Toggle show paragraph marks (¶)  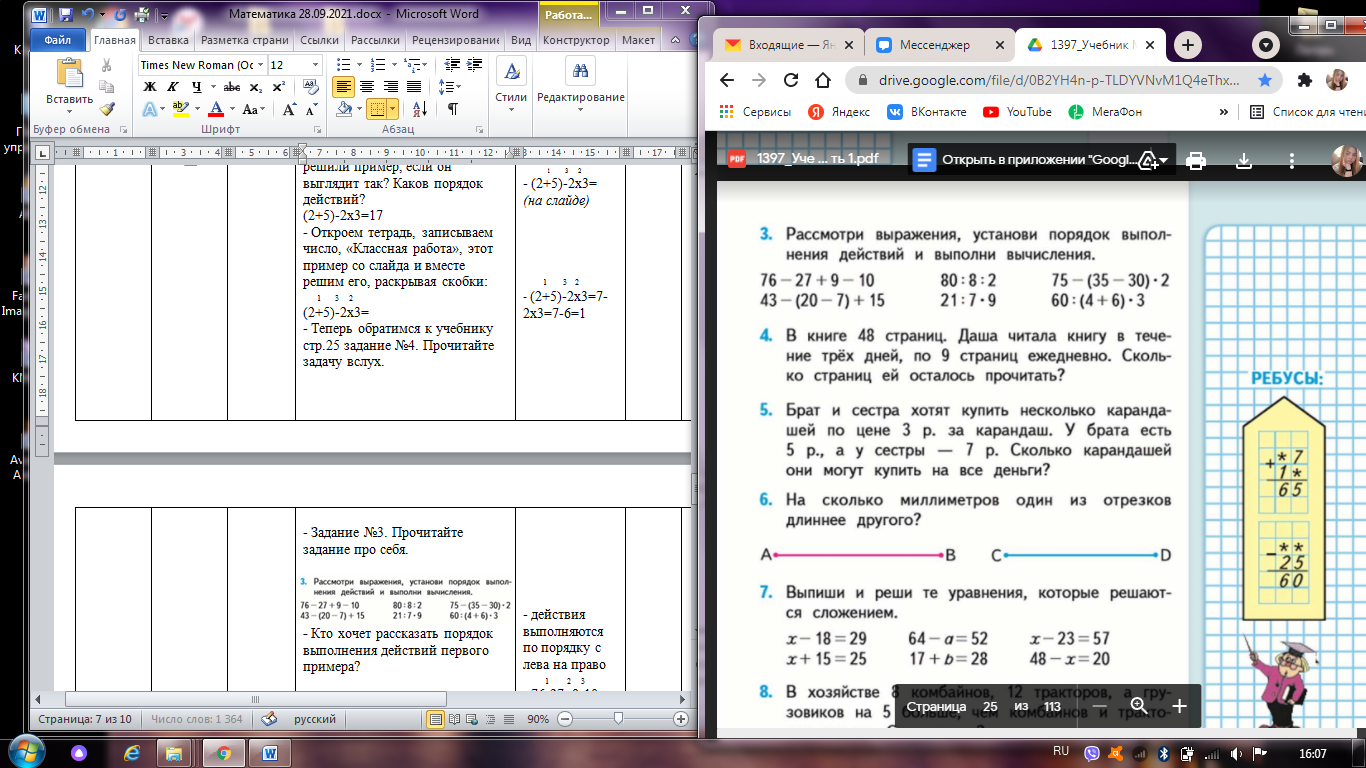[453, 109]
